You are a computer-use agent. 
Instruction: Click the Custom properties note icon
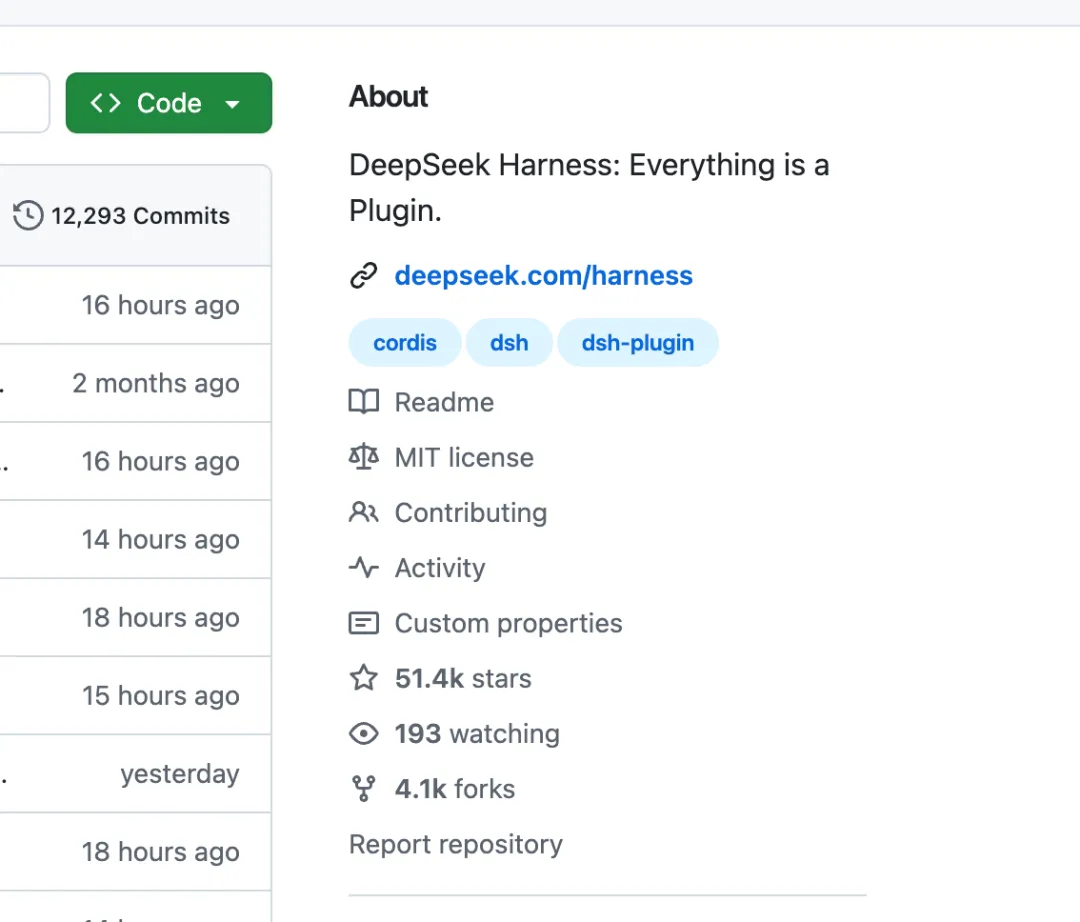[364, 623]
